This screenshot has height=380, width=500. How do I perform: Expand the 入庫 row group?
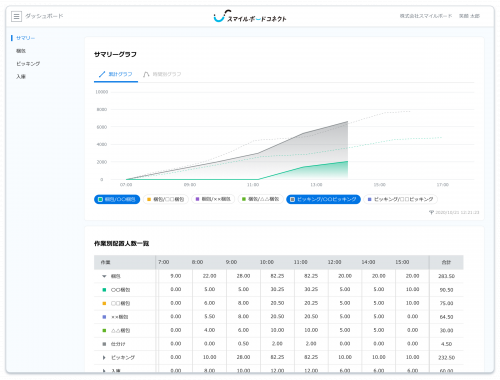104,371
